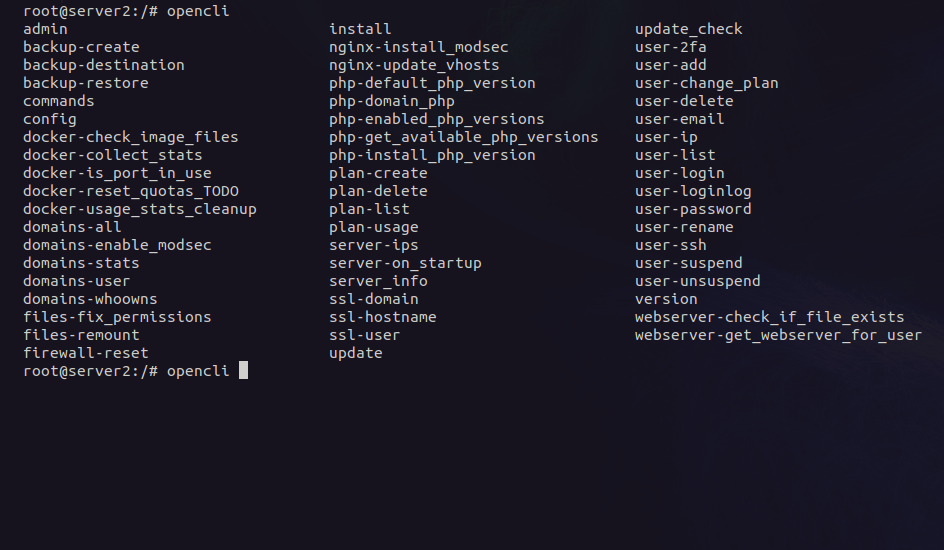Image resolution: width=944 pixels, height=550 pixels.
Task: Click the 'admin' command at list top
Action: tap(45, 29)
